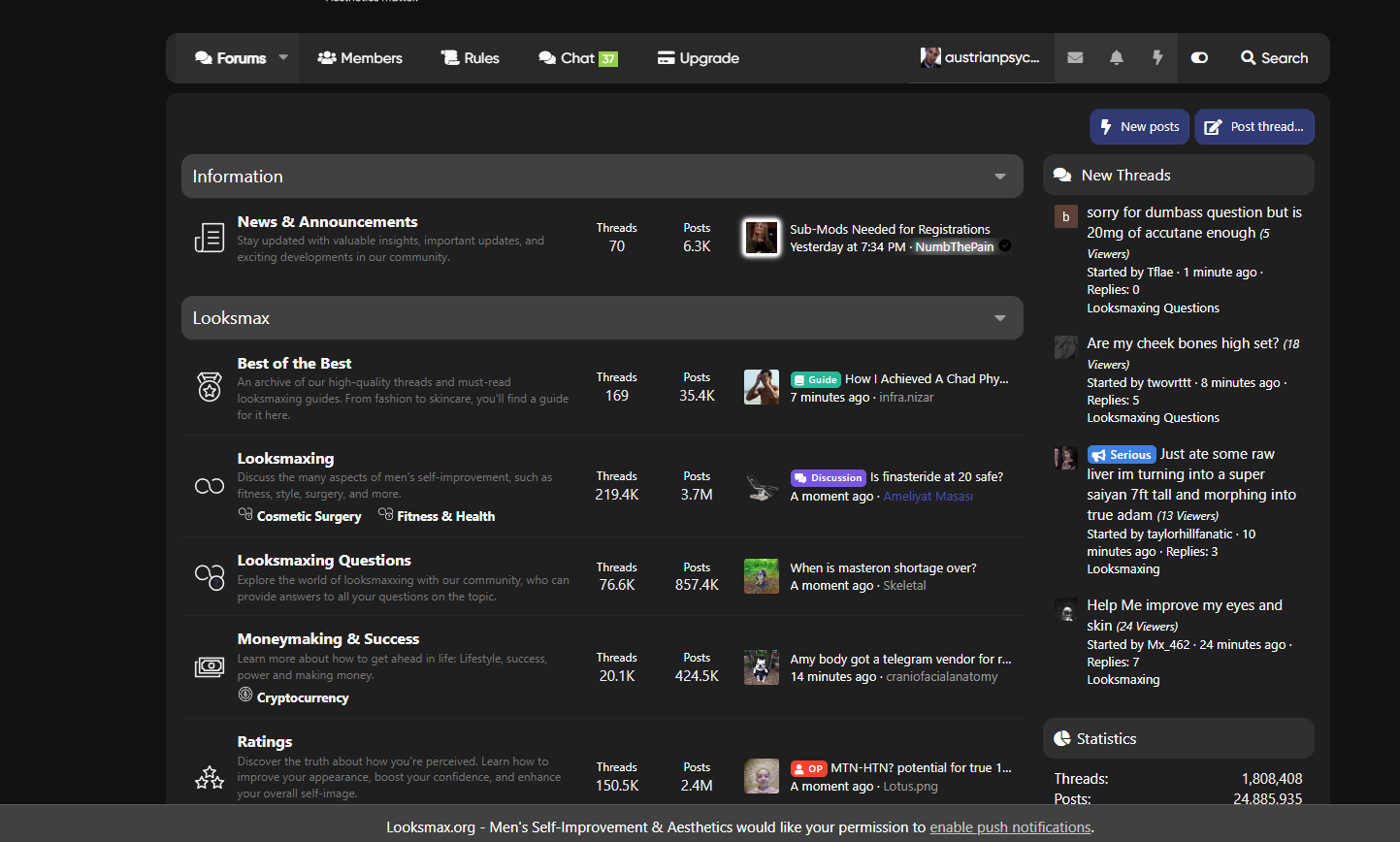Click the New posts button
This screenshot has width=1400, height=842.
[x=1139, y=127]
